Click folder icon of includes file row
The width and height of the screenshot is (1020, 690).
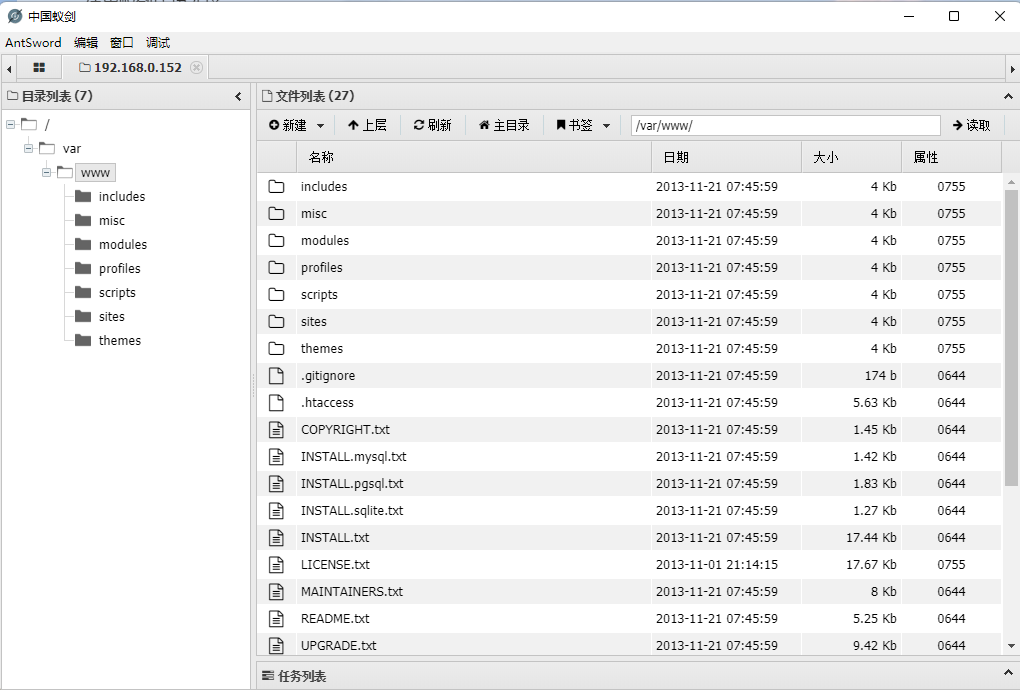[276, 187]
